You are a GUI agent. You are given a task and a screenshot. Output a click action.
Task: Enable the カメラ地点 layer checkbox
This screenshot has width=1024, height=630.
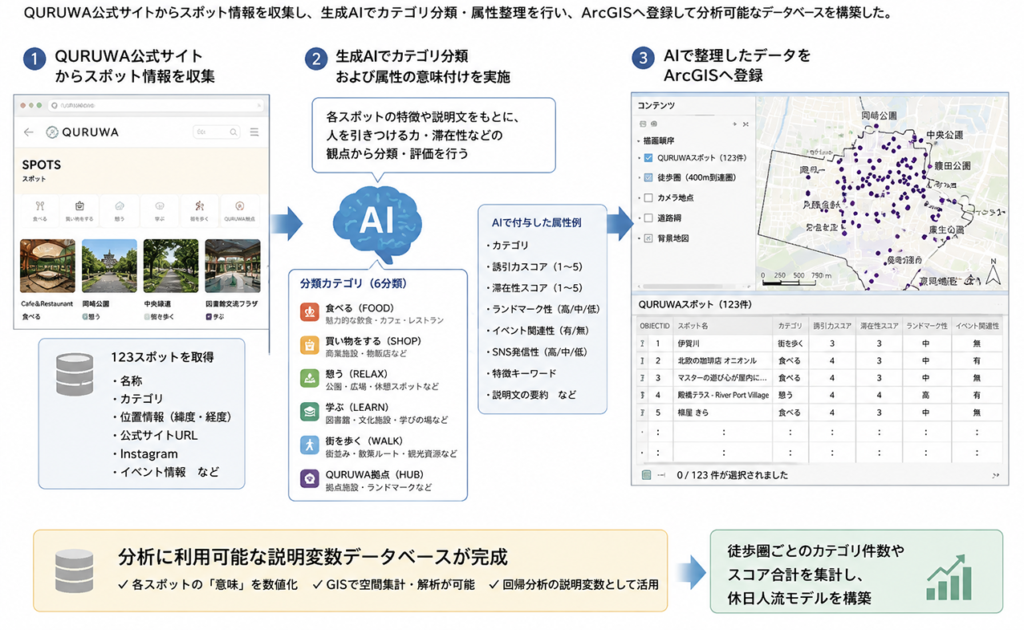(648, 197)
